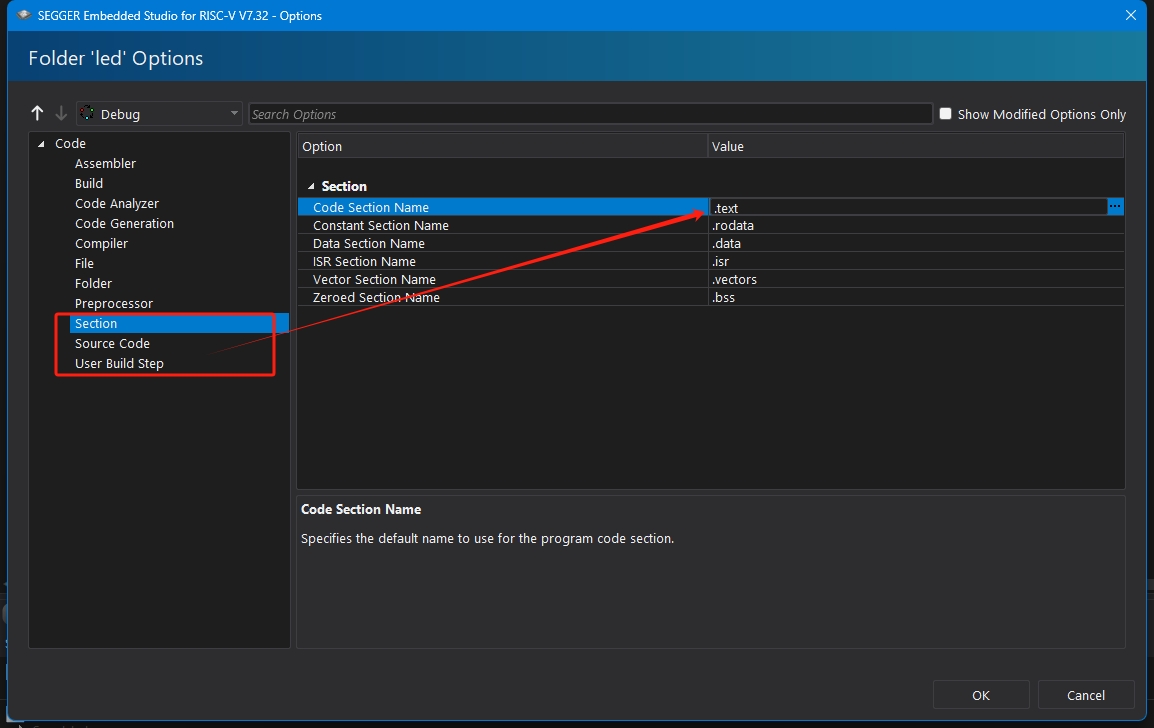Select File in the options tree
Screen dimensions: 1154x728
(85, 264)
